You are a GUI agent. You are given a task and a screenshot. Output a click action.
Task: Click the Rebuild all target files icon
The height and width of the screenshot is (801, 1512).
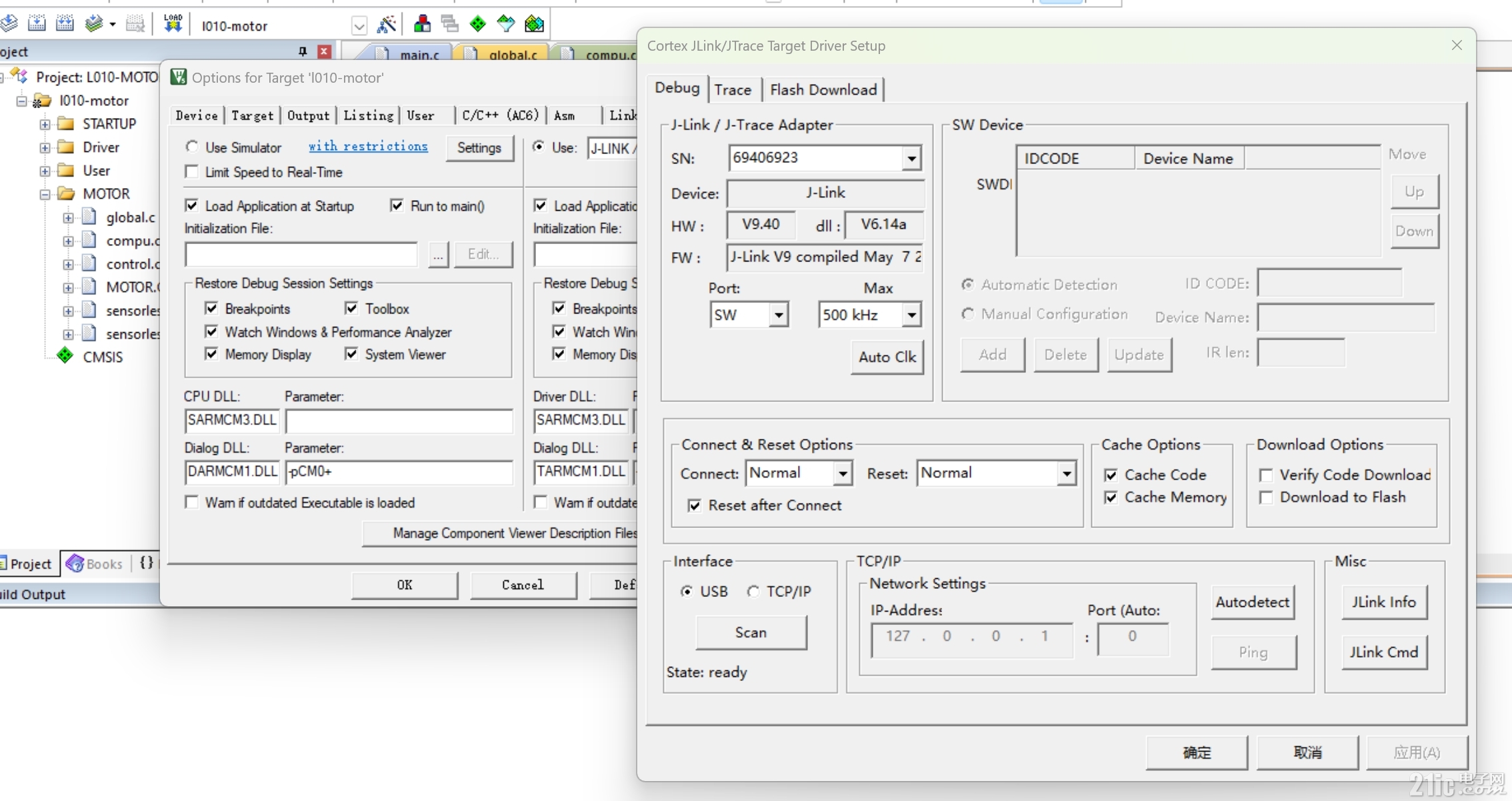click(65, 25)
